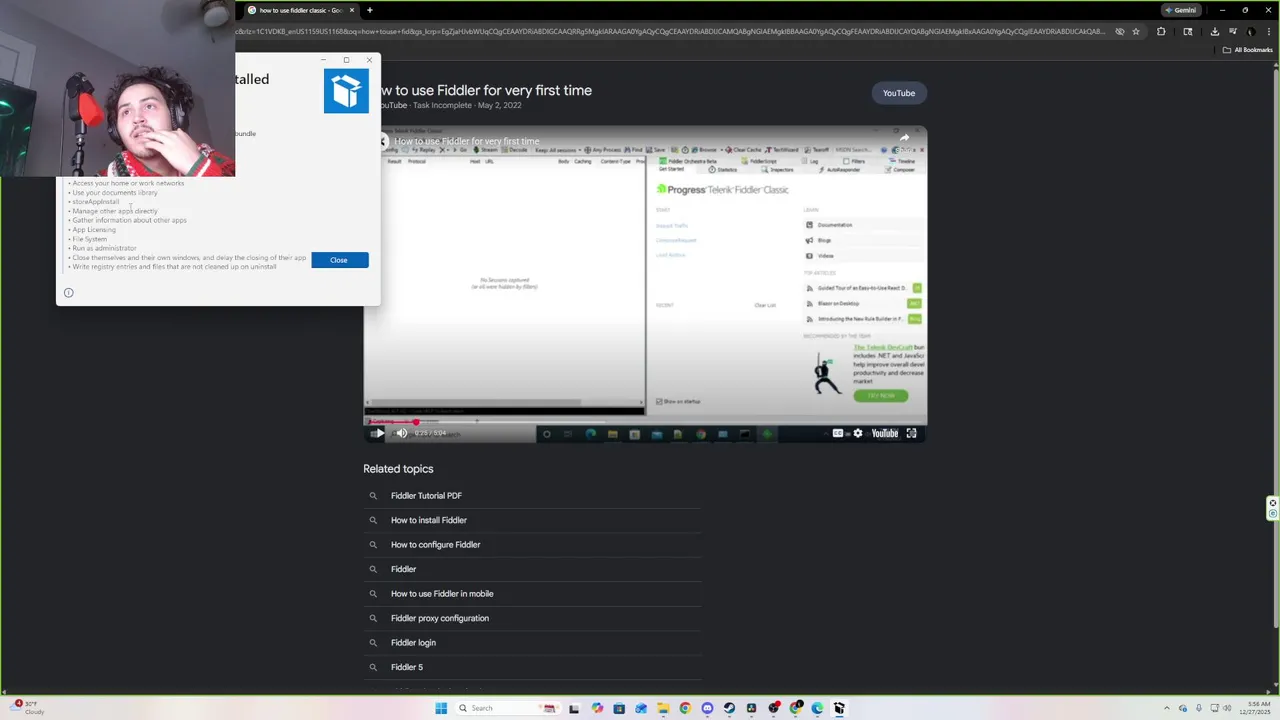Click the share arrow on the video
Screen dimensions: 1280x720
904,138
